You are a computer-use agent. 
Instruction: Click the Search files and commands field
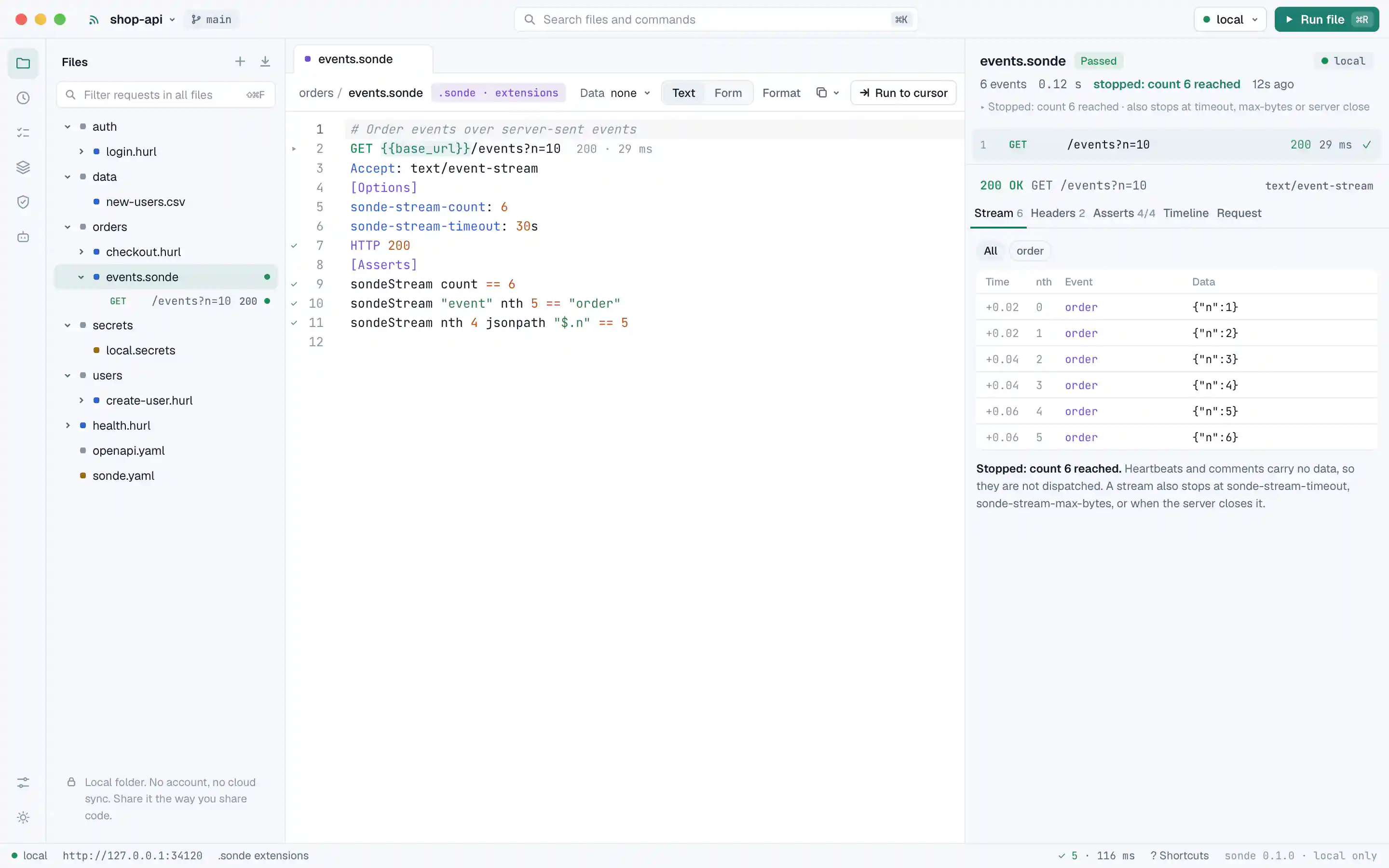[715, 19]
